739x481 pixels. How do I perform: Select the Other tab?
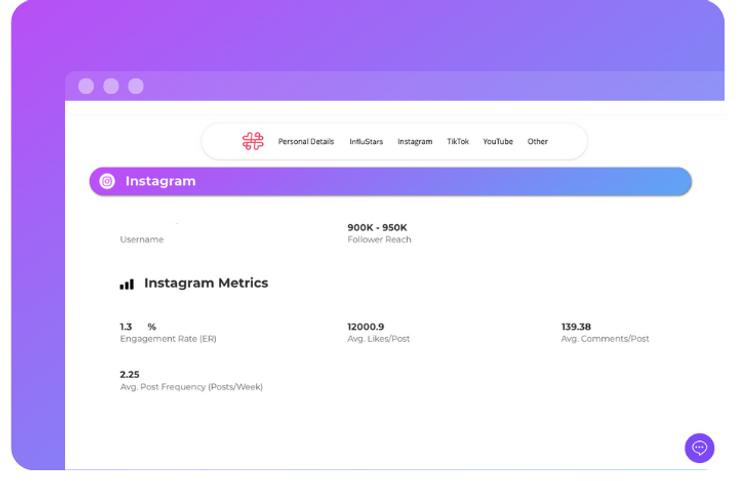tap(537, 141)
